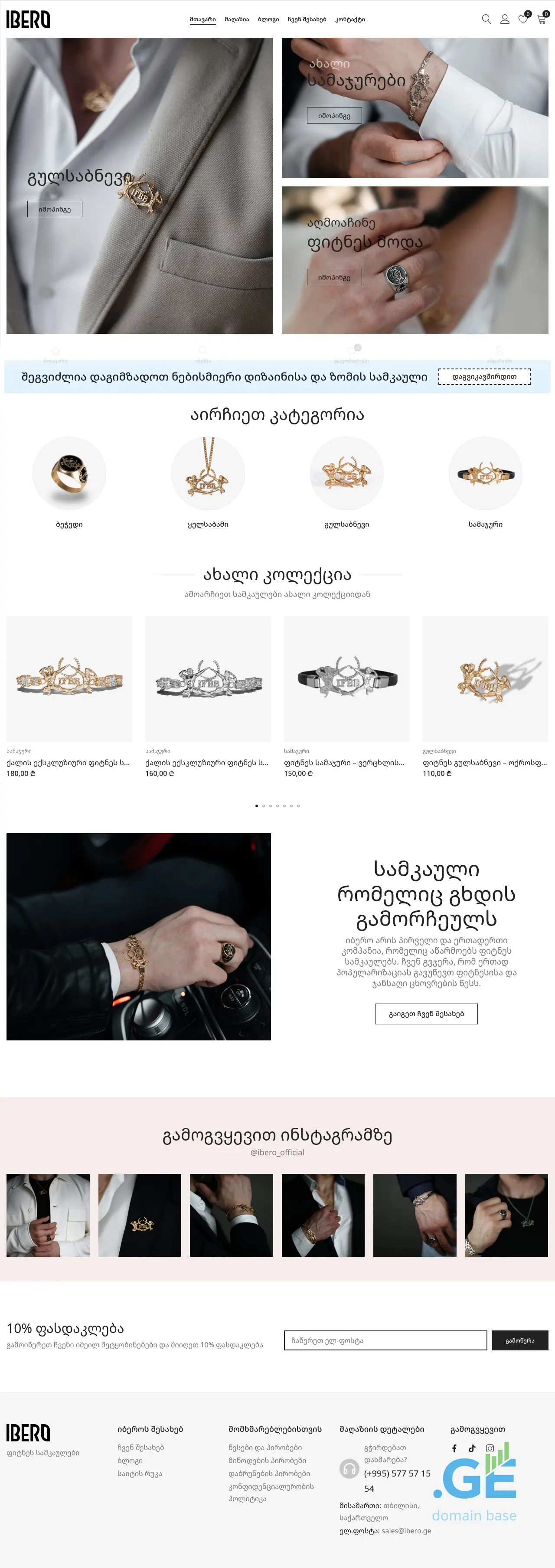Click the დაგვიკავშირდით dashed button

pos(484,377)
